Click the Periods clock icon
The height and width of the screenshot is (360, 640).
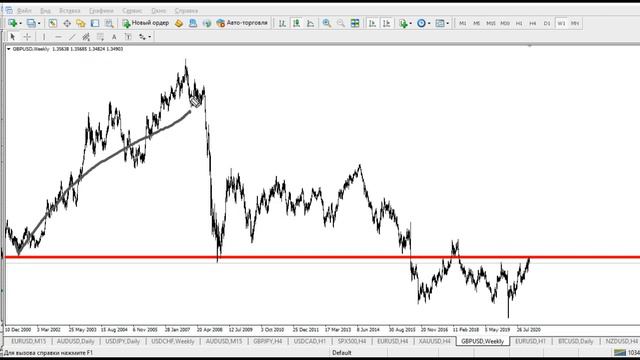(421, 24)
